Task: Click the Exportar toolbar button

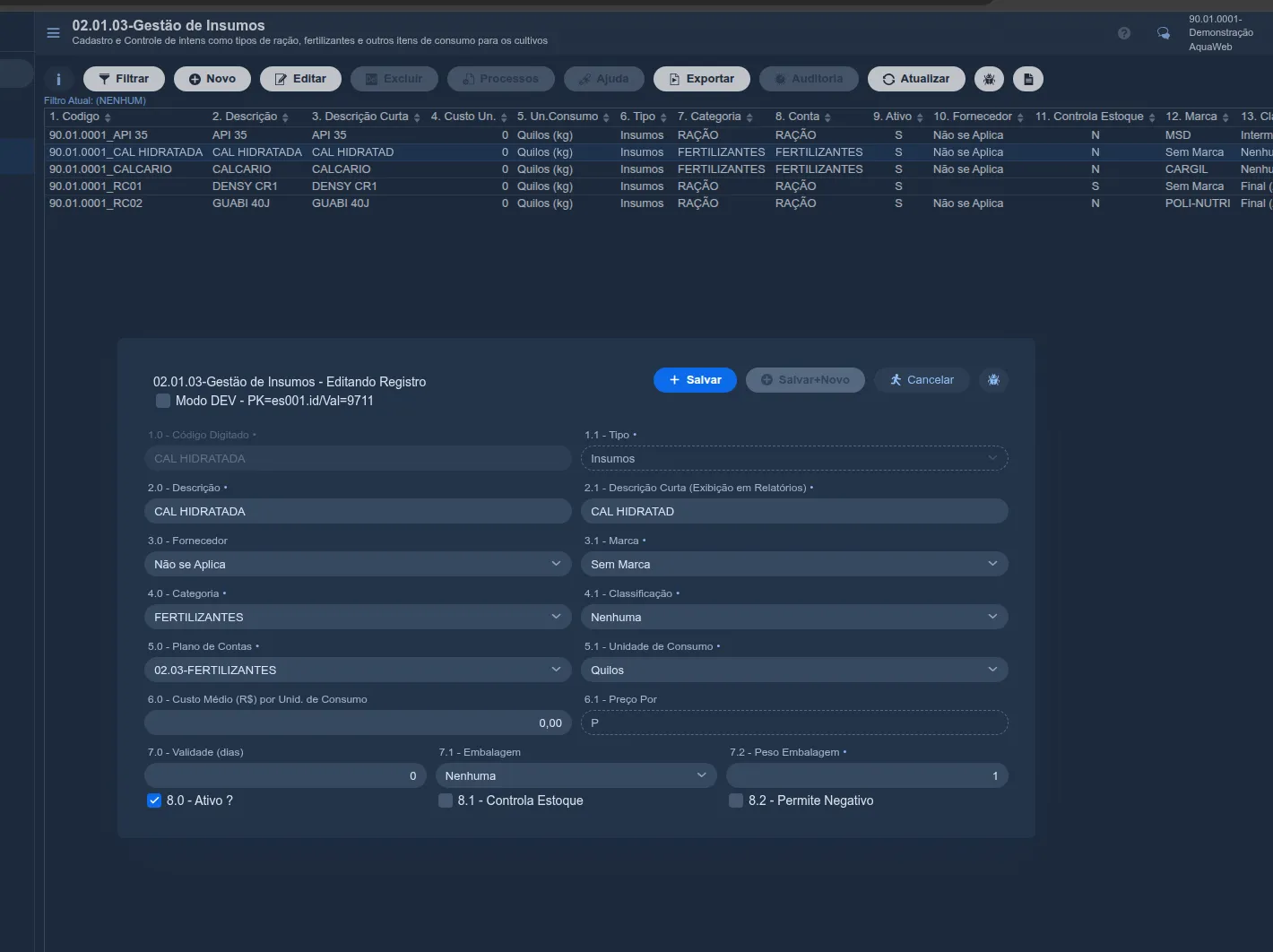Action: pos(701,79)
